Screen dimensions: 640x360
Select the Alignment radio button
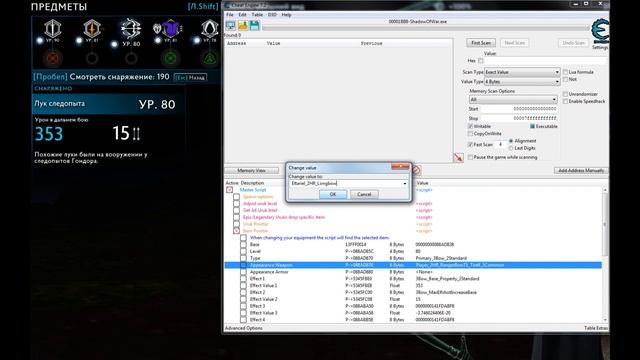pyautogui.click(x=511, y=141)
